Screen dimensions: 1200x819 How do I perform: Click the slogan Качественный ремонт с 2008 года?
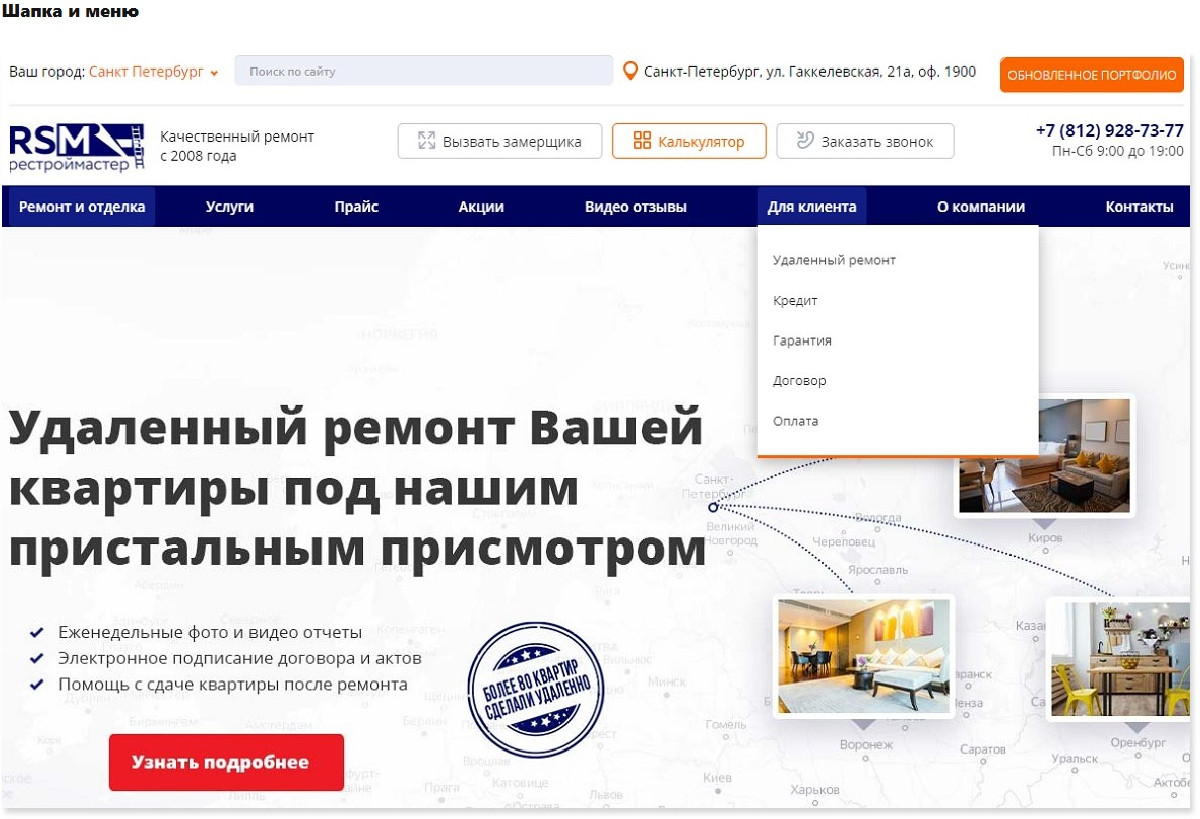(237, 146)
